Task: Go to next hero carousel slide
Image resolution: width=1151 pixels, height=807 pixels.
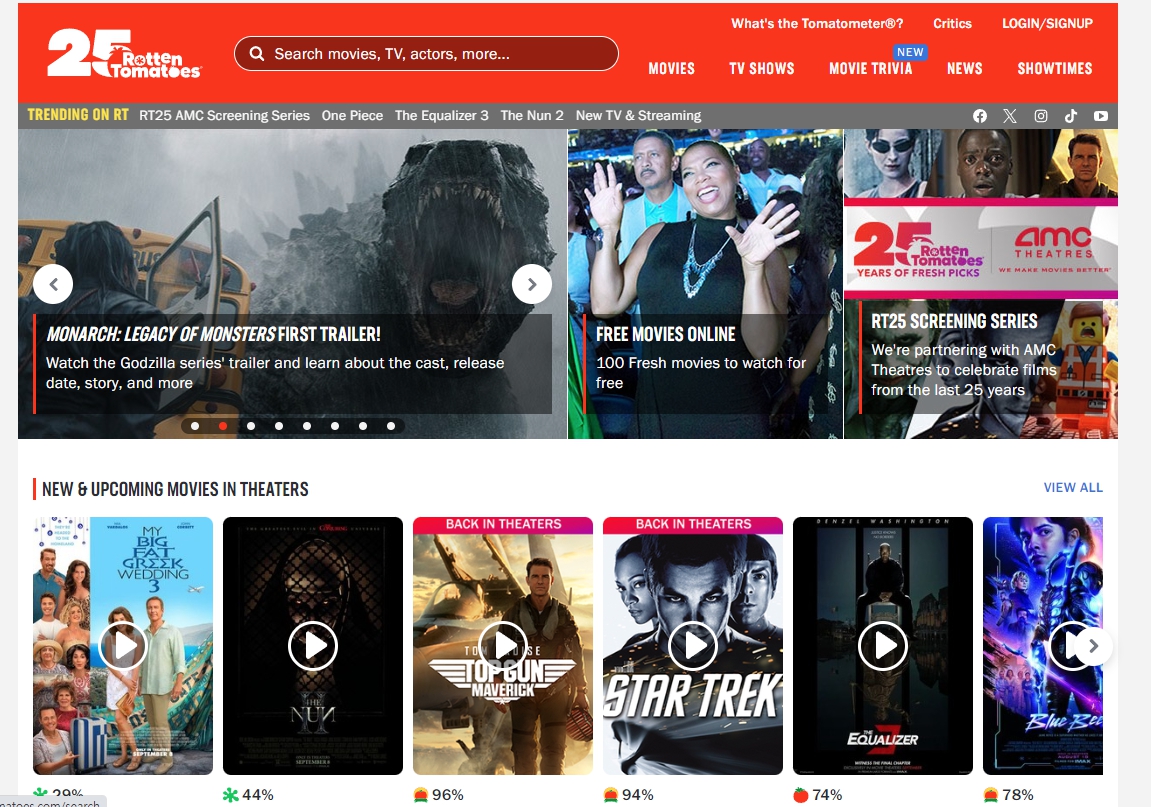Action: click(x=532, y=284)
